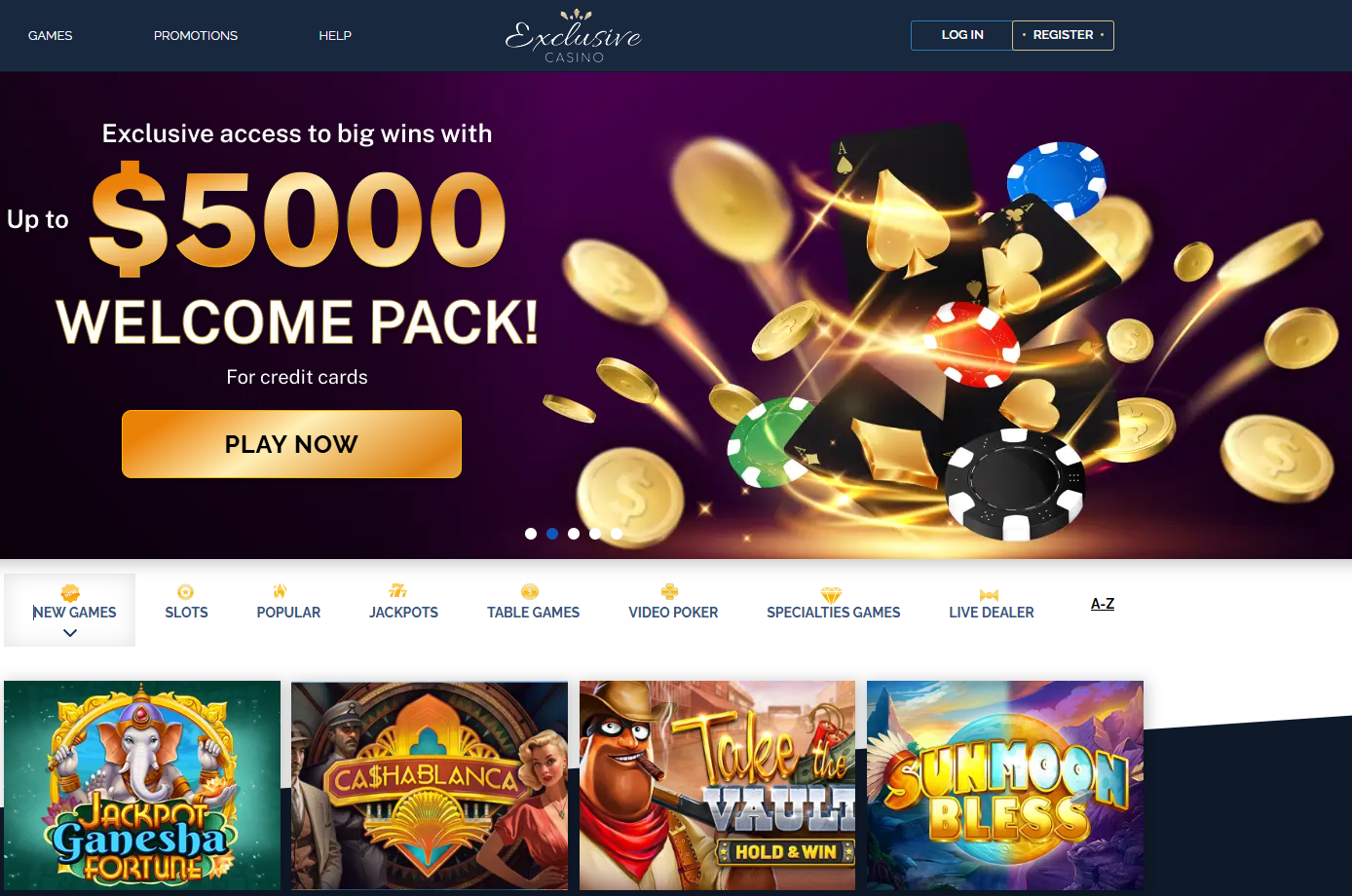Launch the Cashablanca game thumbnail
The height and width of the screenshot is (896, 1352).
point(430,785)
